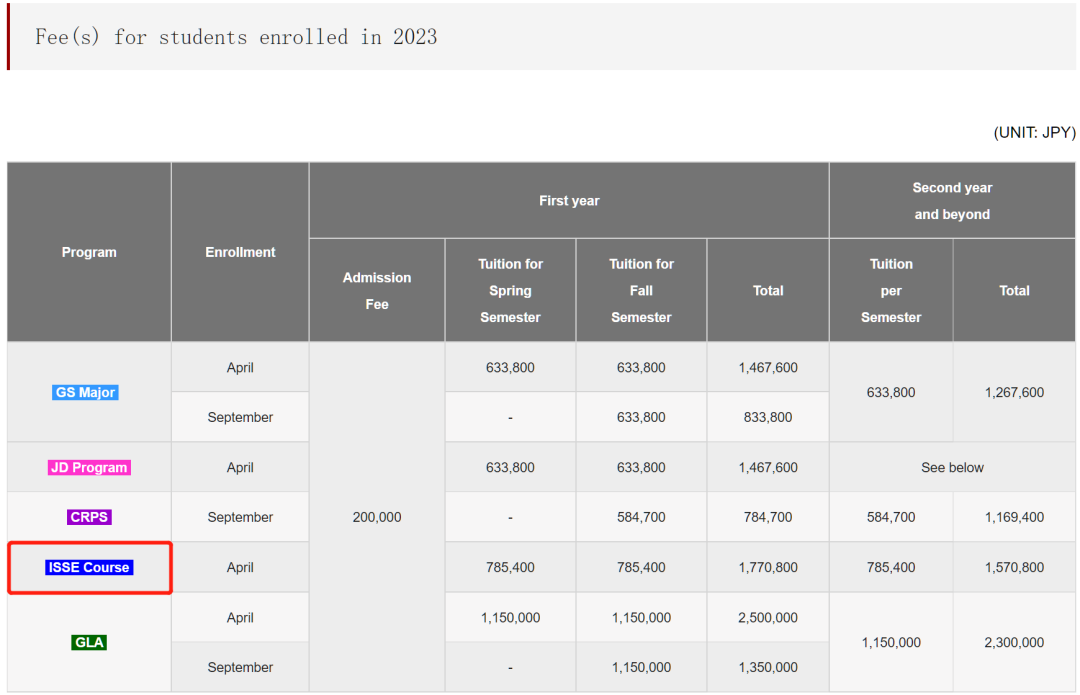Click the GS Major September total 833,800

pos(768,418)
